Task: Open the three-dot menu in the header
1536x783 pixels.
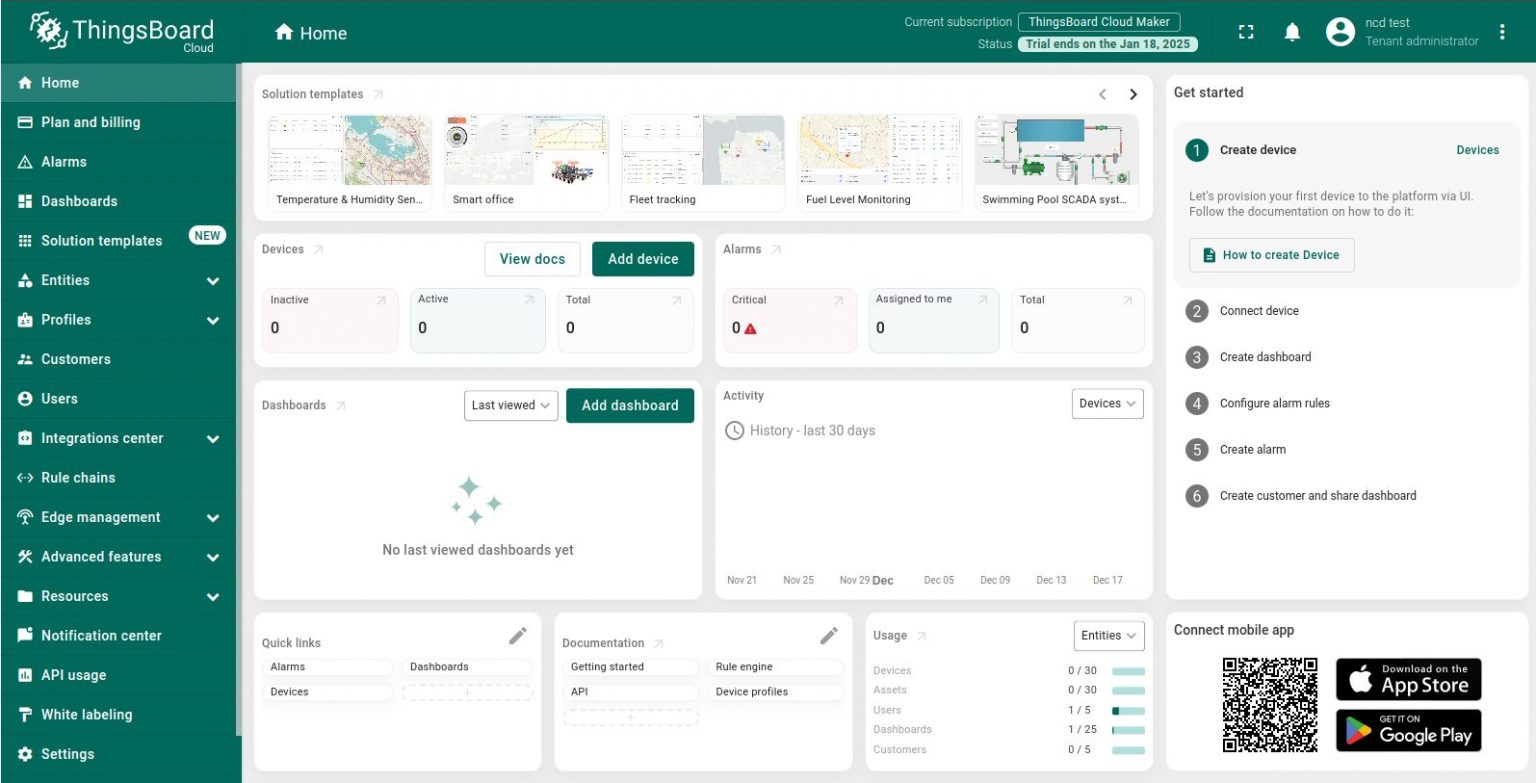Action: (1502, 31)
